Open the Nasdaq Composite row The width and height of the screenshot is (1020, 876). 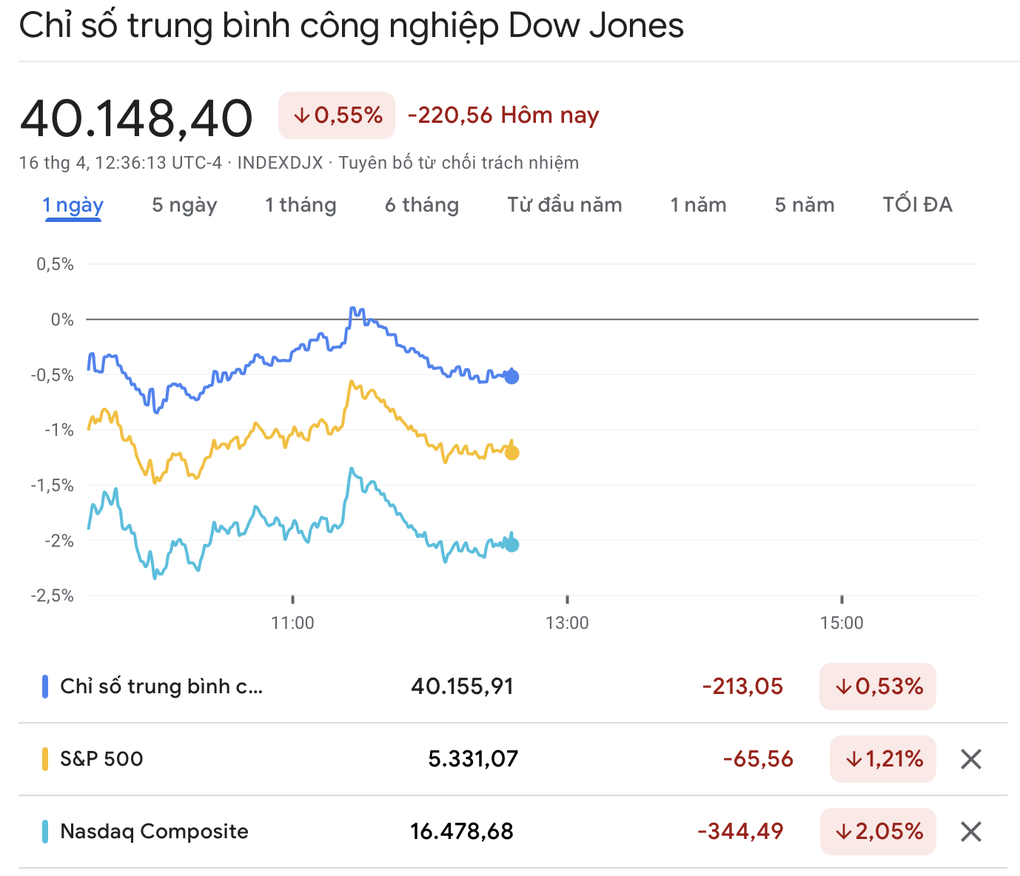click(154, 831)
